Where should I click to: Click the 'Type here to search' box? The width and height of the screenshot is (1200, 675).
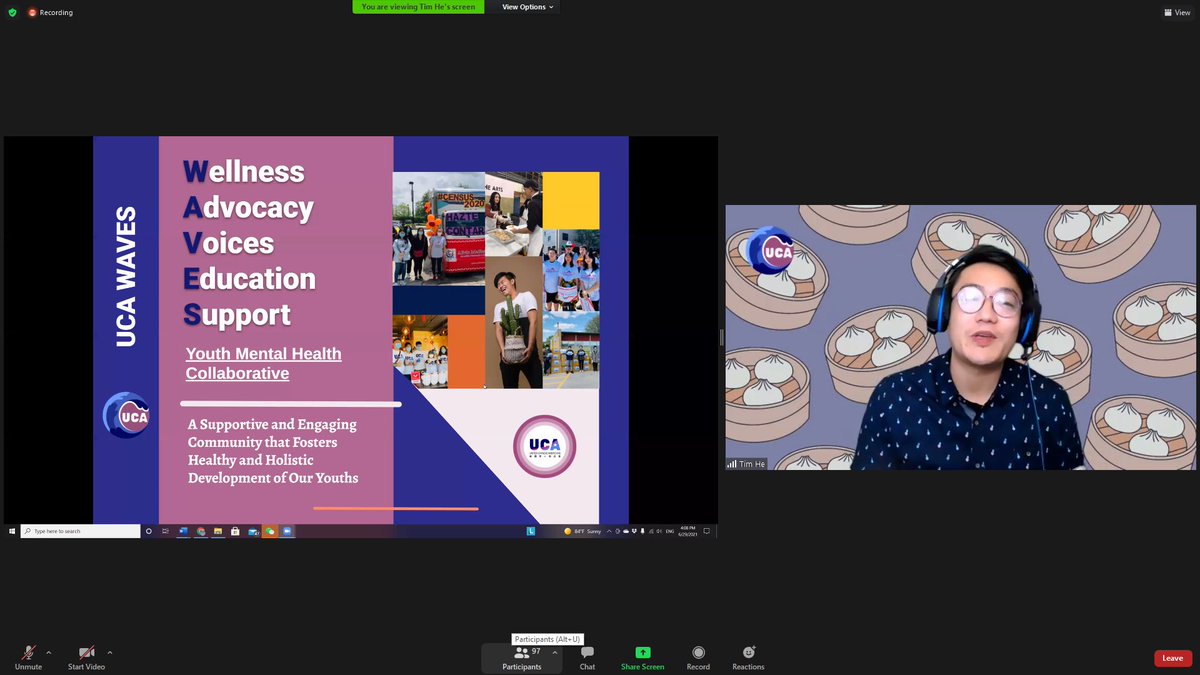click(x=81, y=531)
